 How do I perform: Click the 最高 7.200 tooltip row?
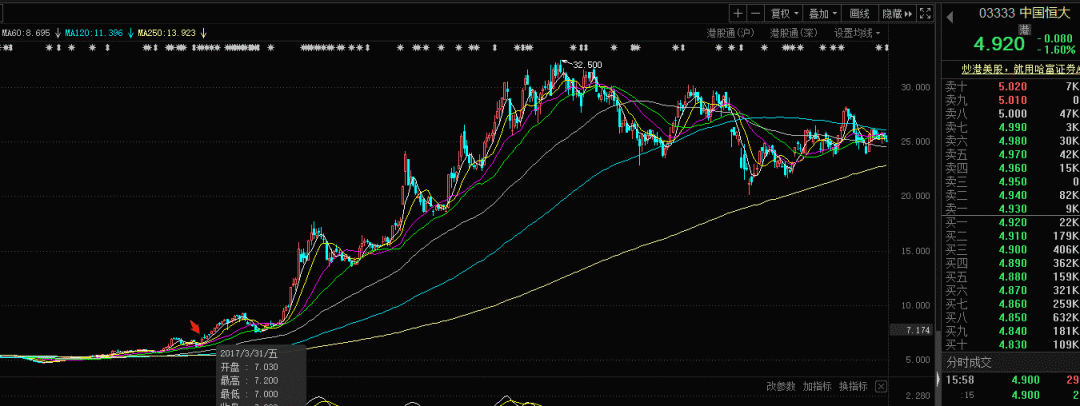pyautogui.click(x=249, y=380)
